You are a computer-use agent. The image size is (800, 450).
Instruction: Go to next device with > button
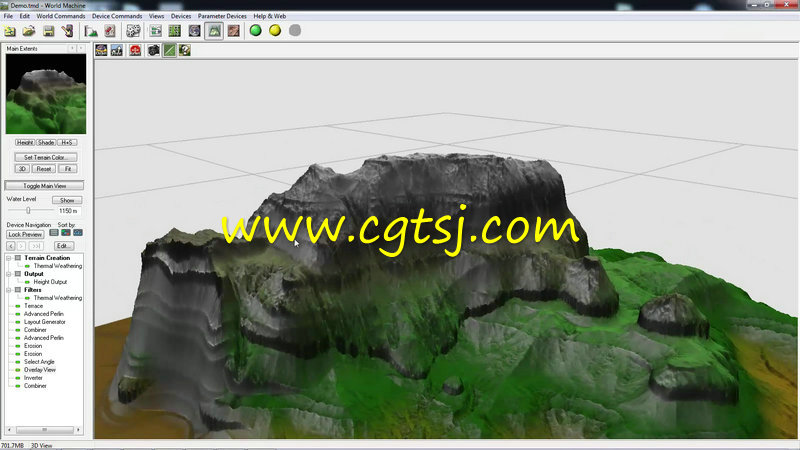point(21,246)
